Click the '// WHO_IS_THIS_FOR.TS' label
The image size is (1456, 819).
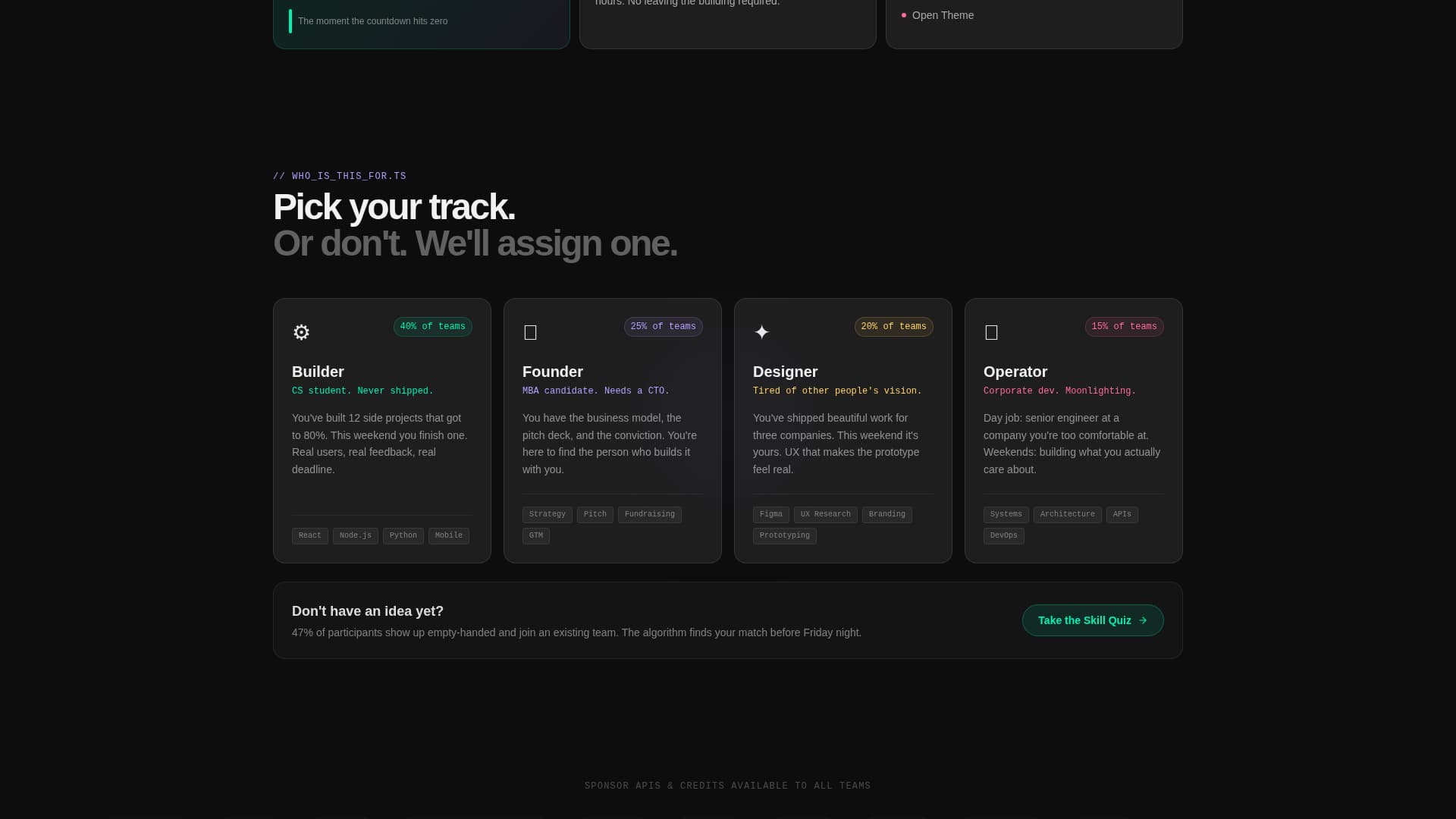tap(340, 177)
